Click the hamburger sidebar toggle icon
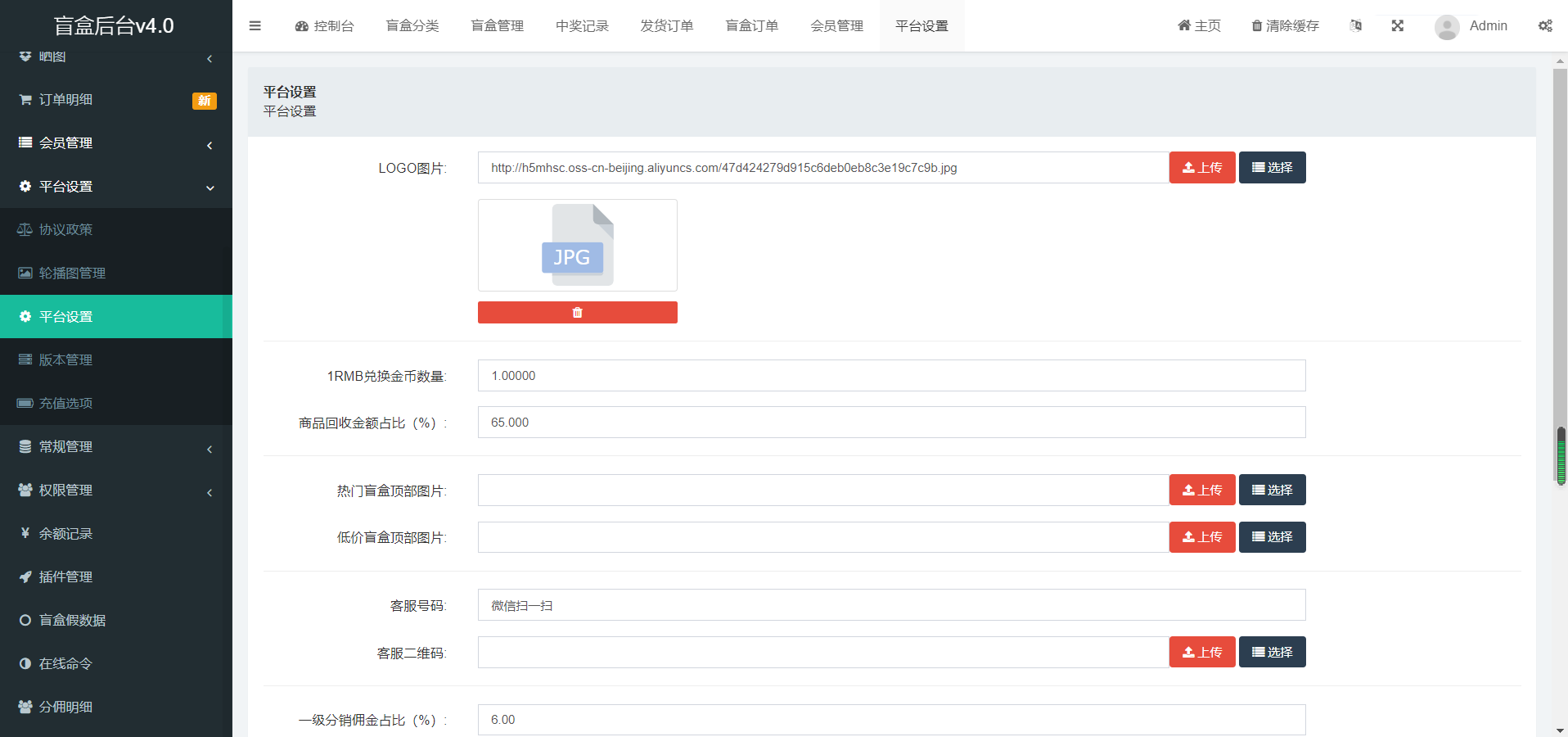Viewport: 1568px width, 737px height. (x=255, y=26)
